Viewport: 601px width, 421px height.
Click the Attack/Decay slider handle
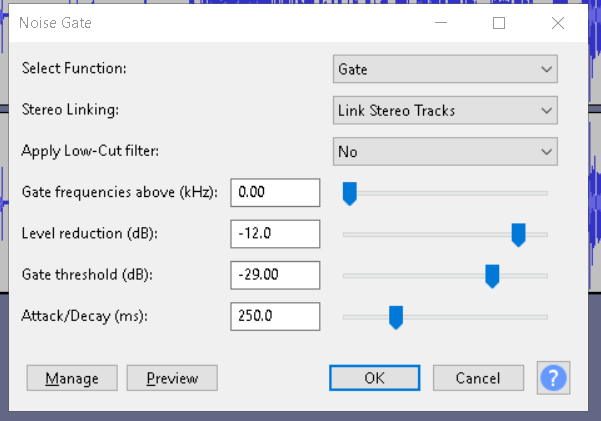point(396,317)
